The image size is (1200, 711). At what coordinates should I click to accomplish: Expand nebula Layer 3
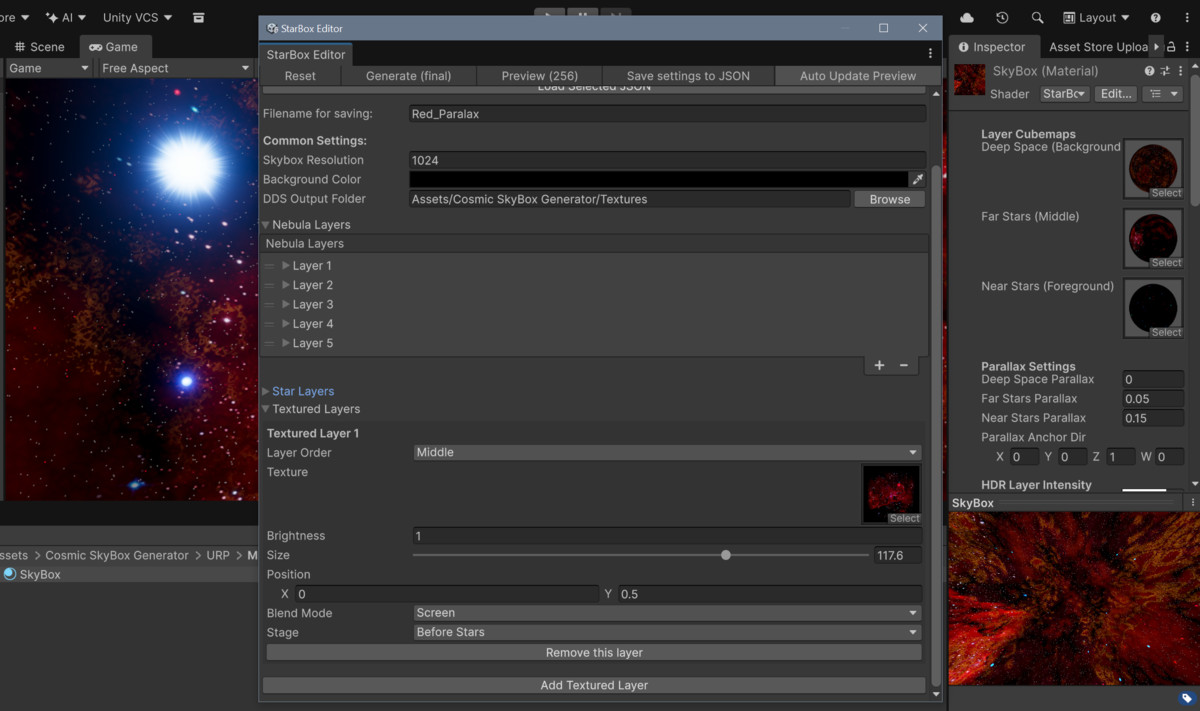286,304
